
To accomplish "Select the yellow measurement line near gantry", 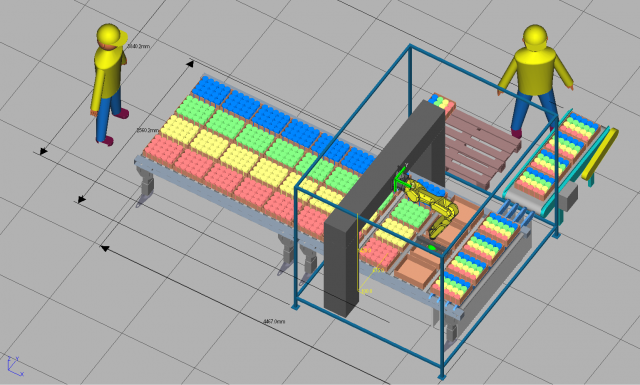I will 358,253.
